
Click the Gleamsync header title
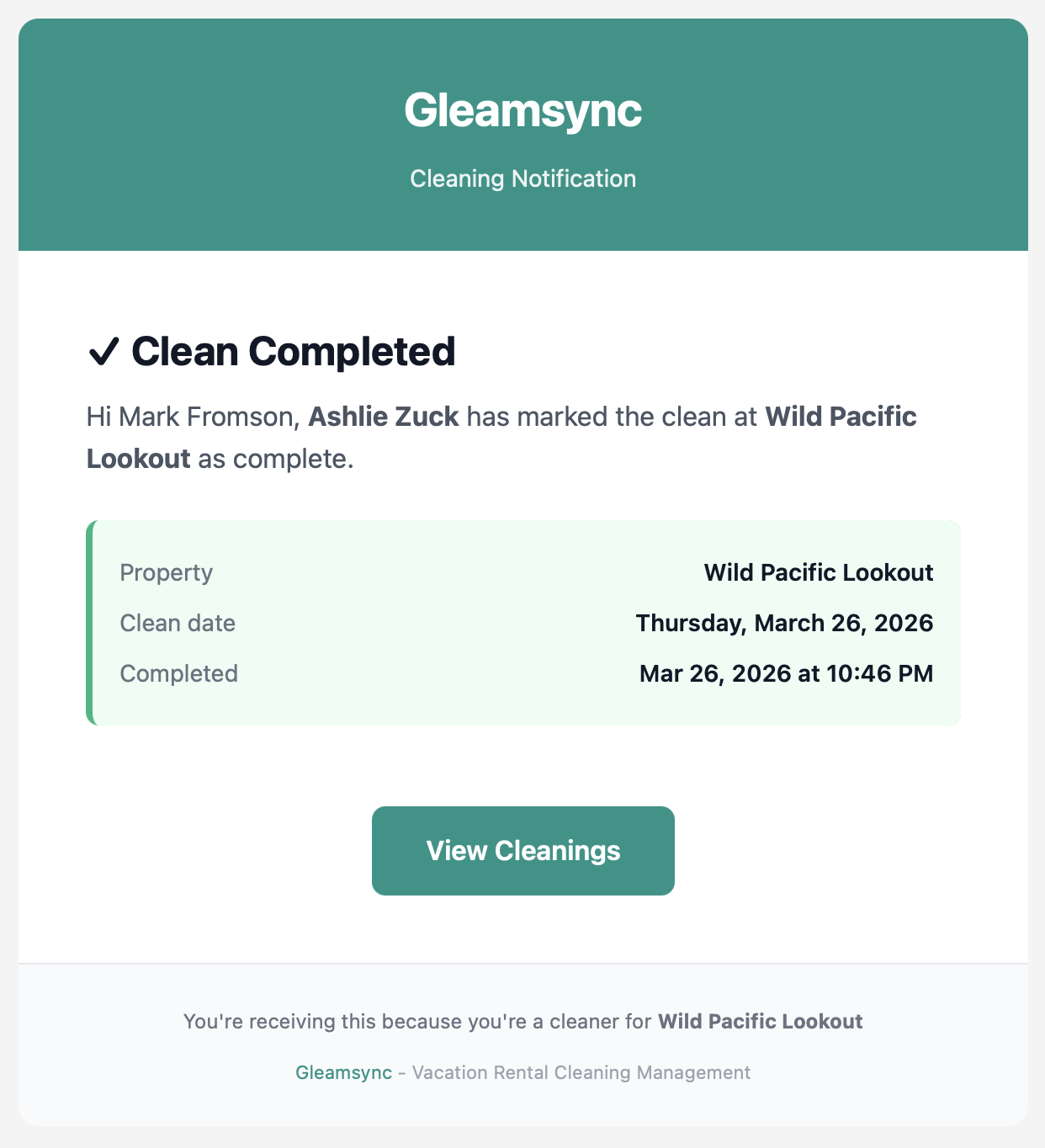[522, 110]
